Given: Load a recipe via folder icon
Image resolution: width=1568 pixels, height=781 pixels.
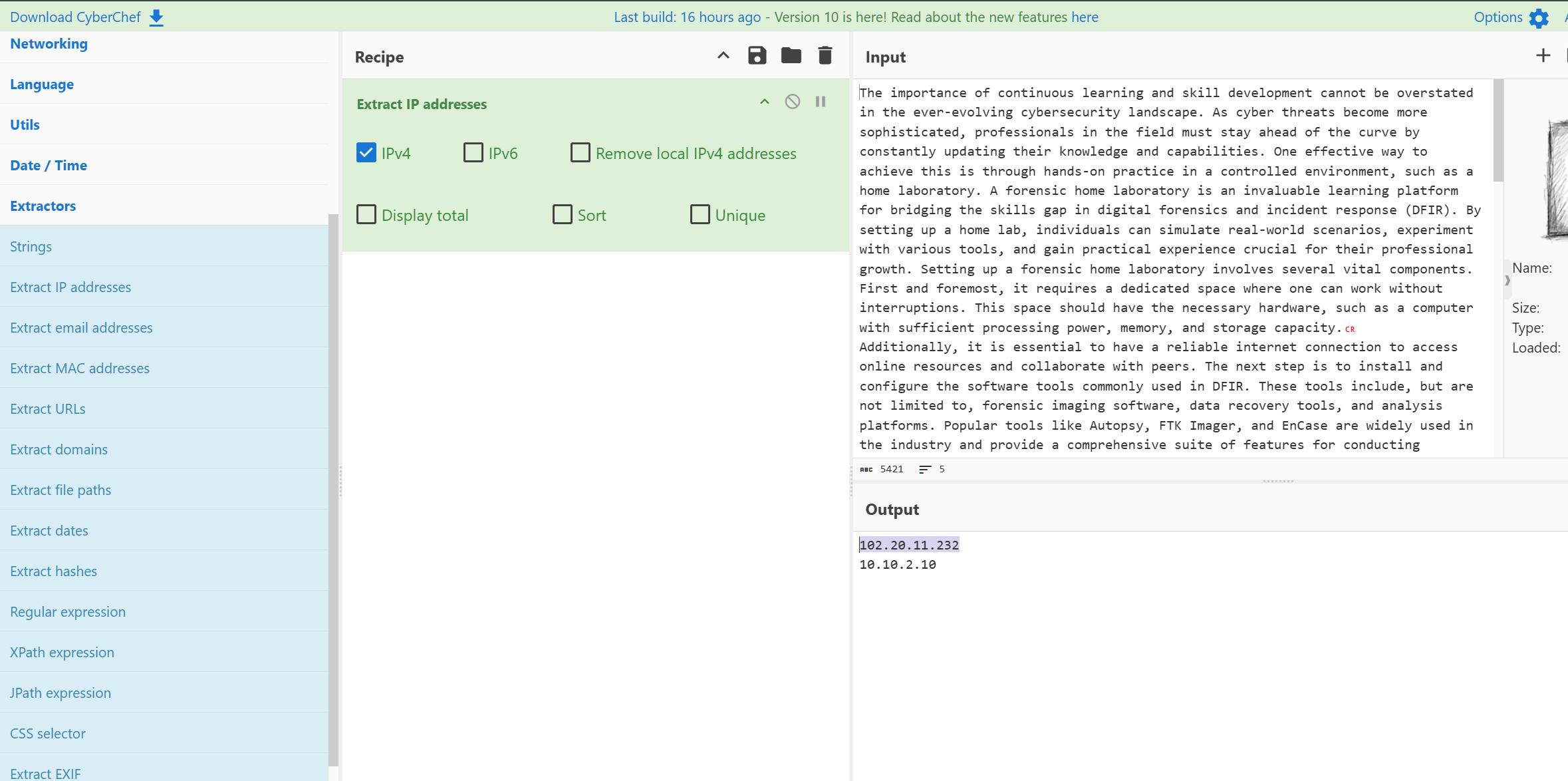Looking at the screenshot, I should 791,56.
